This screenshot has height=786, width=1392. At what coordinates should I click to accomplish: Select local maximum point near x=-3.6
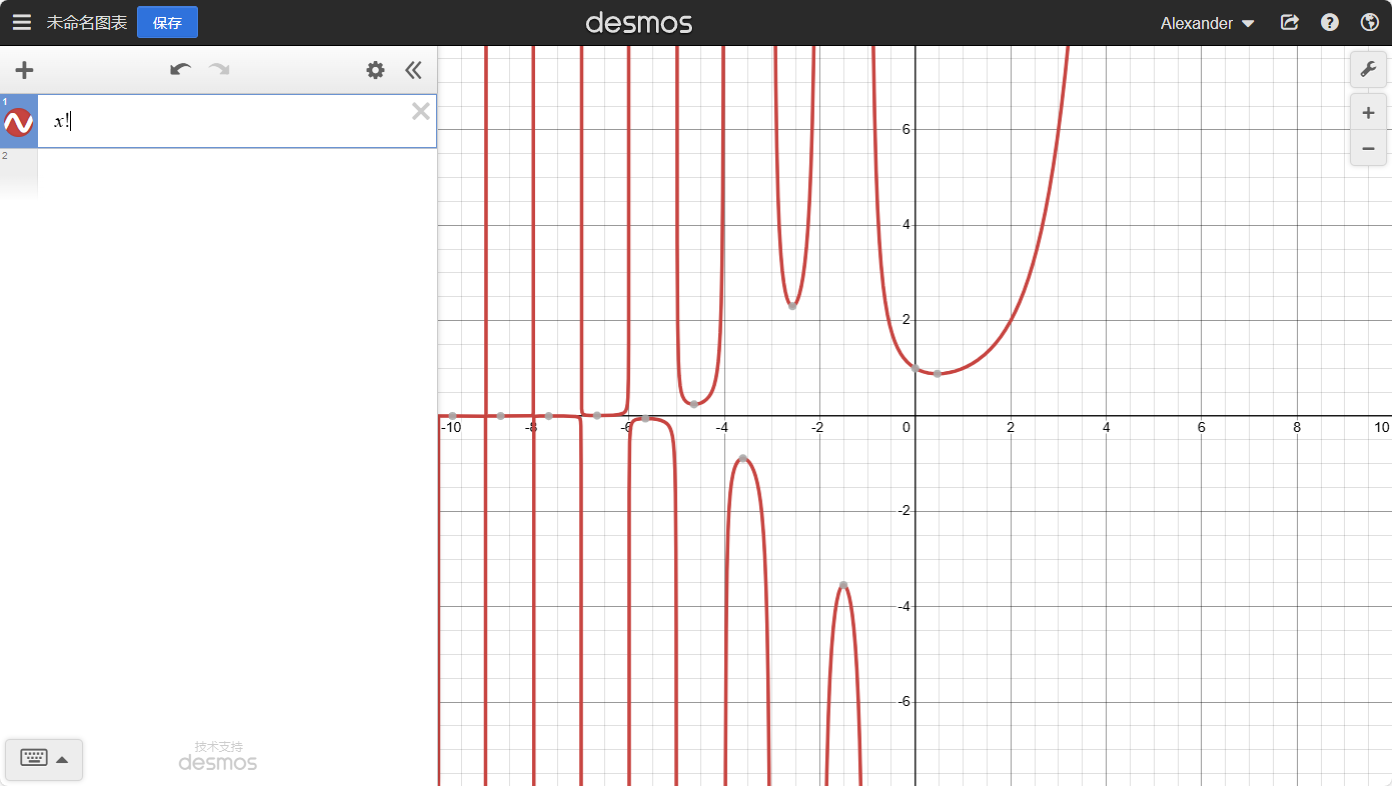(742, 458)
